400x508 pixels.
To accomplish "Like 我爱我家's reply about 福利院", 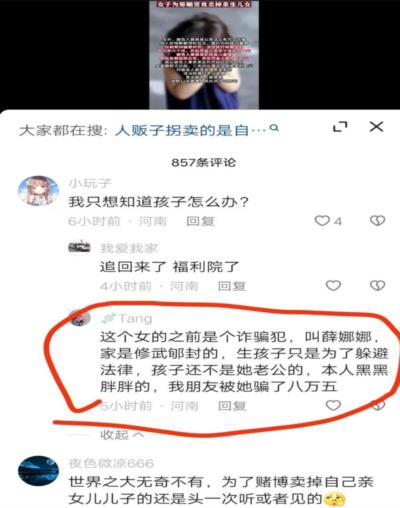I will 333,285.
